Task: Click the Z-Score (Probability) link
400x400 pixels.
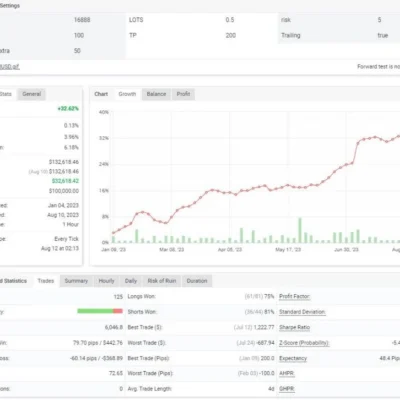Action: (x=304, y=343)
